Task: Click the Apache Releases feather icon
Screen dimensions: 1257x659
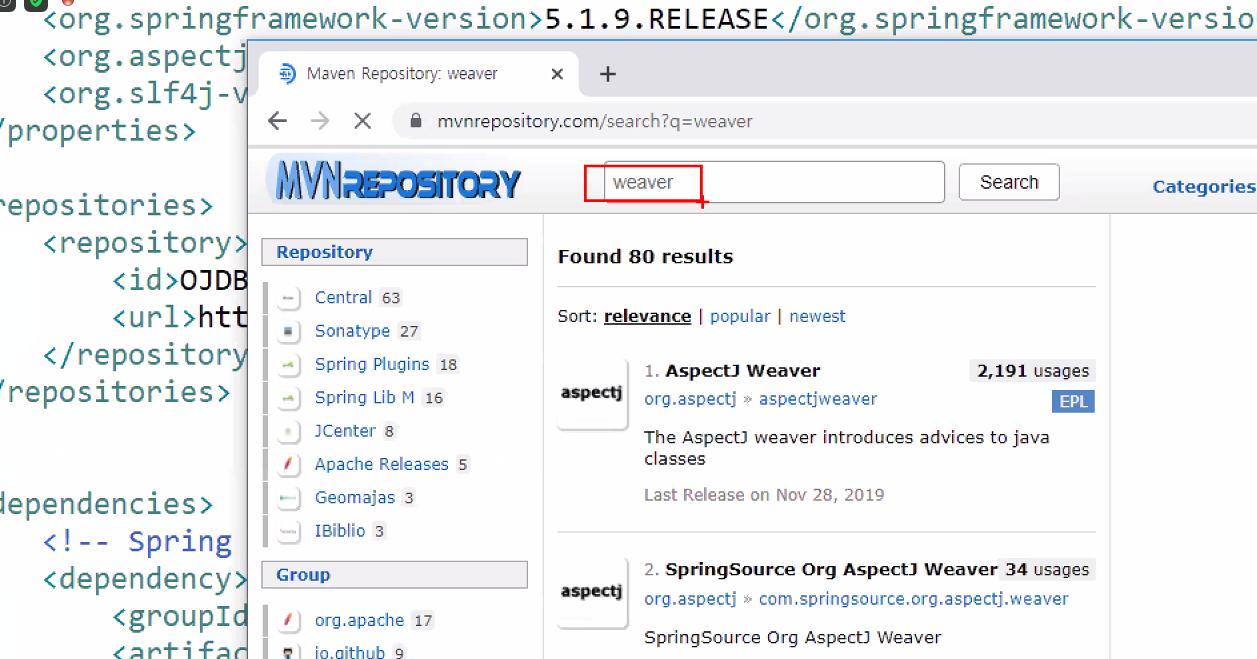Action: tap(289, 465)
